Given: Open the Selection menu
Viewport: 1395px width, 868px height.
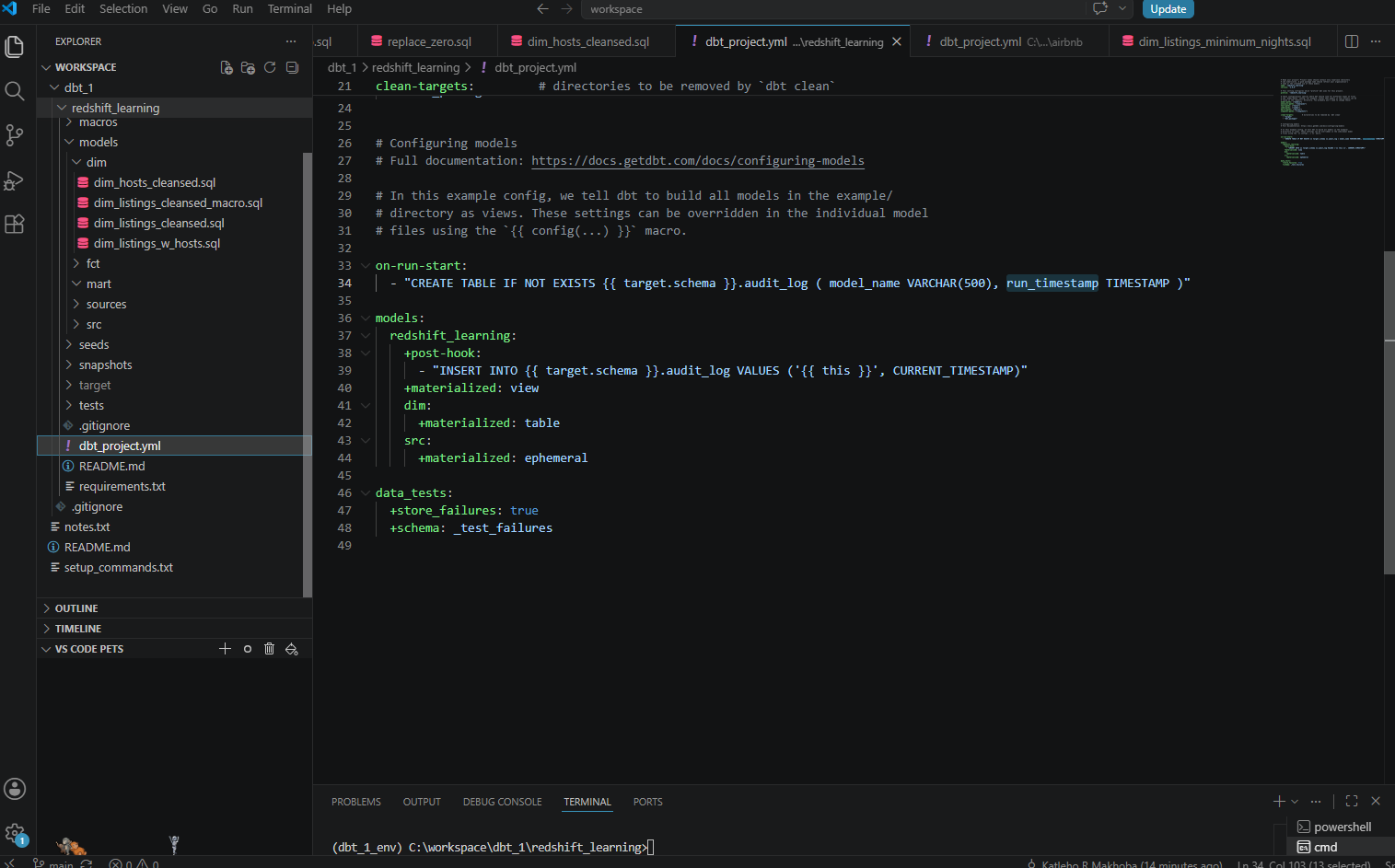Looking at the screenshot, I should [123, 9].
